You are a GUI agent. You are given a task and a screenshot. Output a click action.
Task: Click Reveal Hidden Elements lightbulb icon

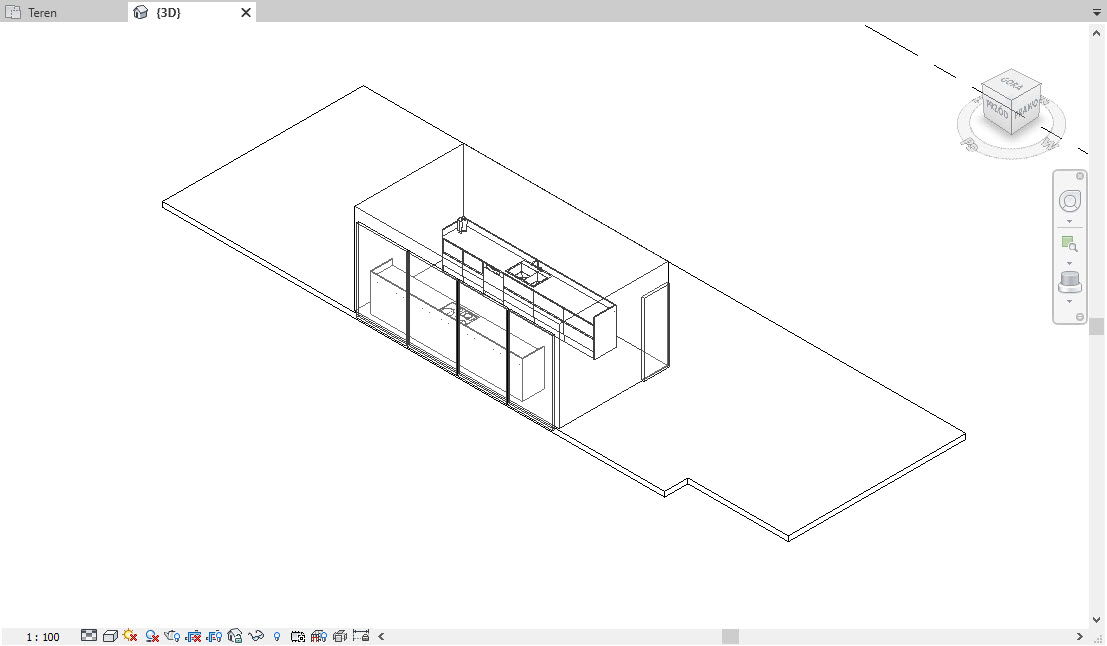(277, 636)
